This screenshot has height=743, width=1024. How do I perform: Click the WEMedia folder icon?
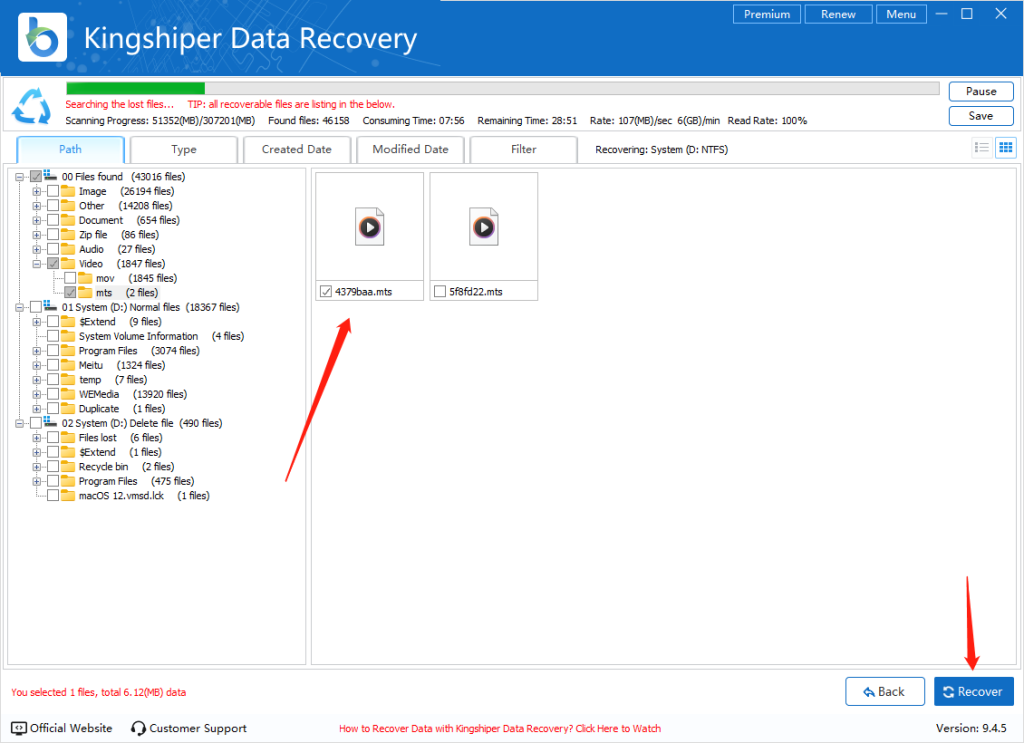(68, 394)
